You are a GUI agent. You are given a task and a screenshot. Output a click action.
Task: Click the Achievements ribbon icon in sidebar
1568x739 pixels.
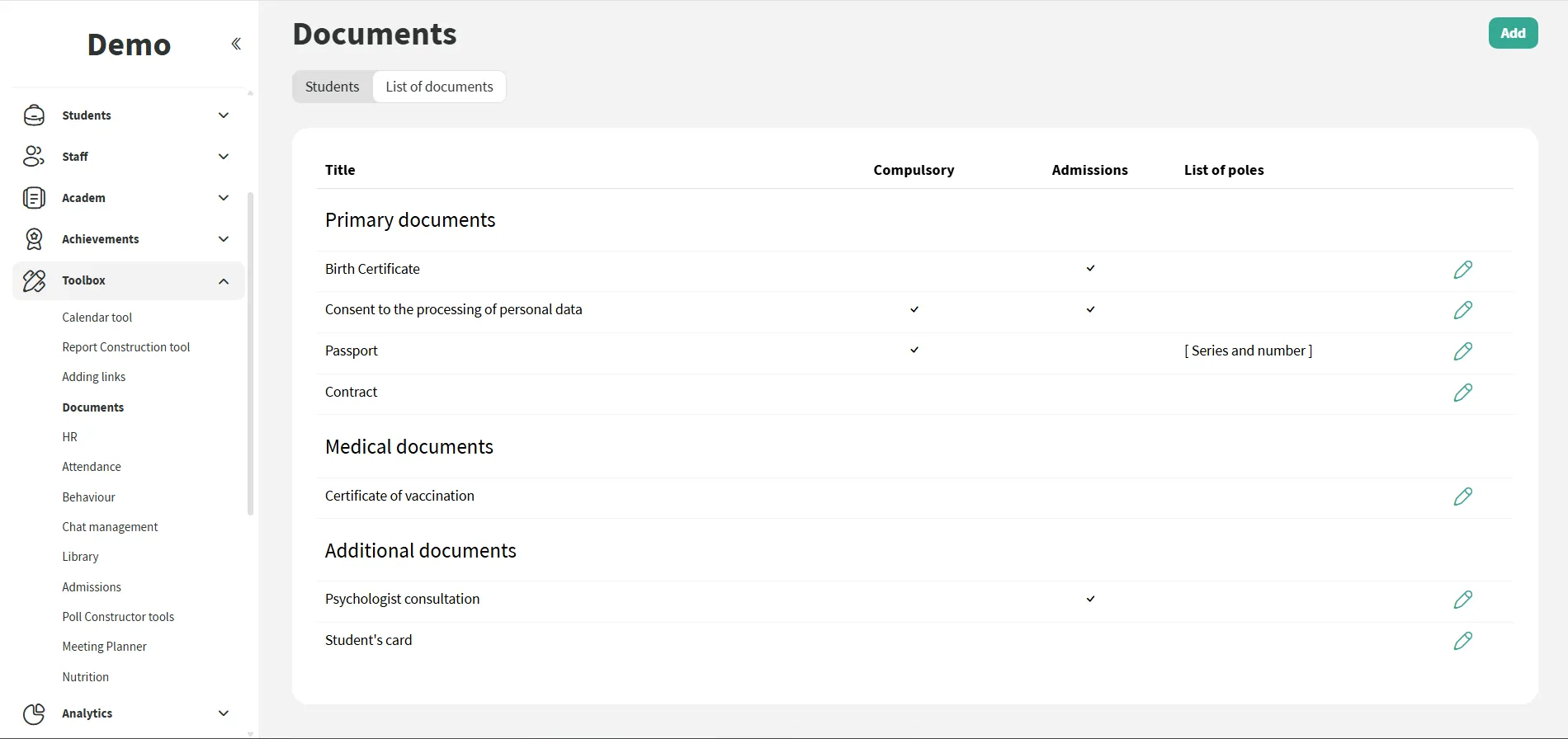click(x=34, y=239)
